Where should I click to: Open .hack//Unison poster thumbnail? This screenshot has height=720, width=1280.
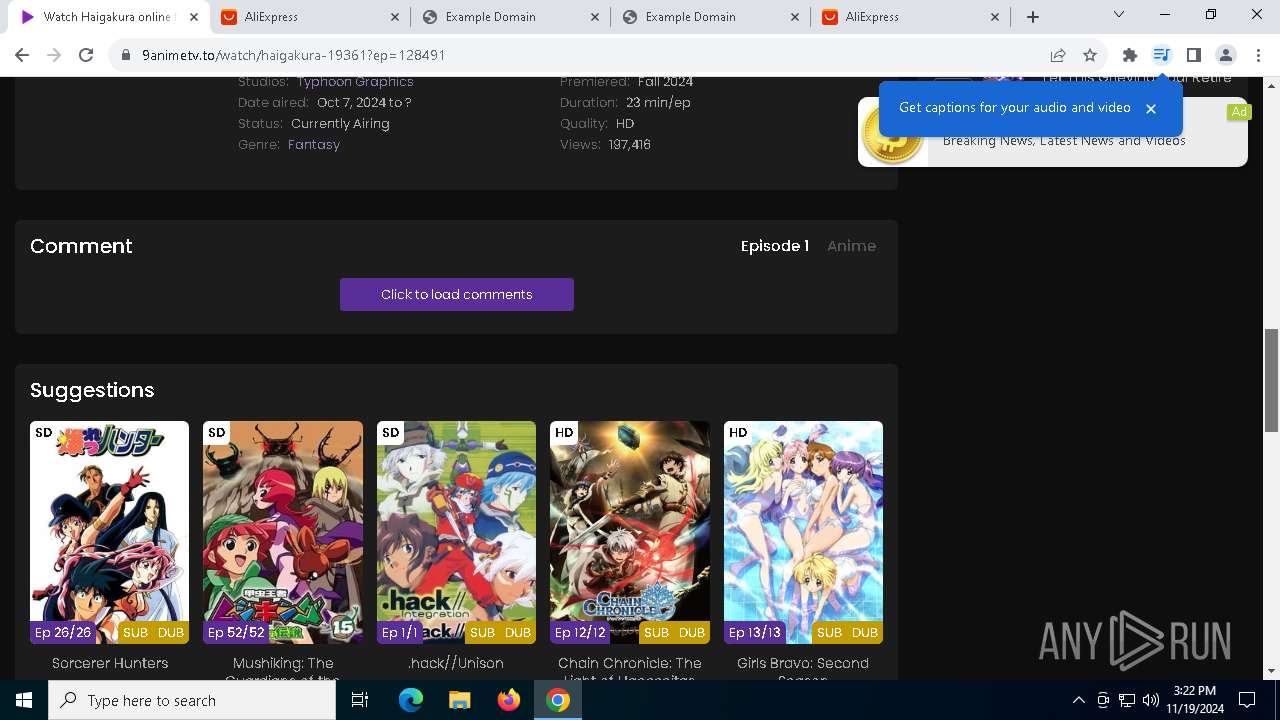[456, 532]
